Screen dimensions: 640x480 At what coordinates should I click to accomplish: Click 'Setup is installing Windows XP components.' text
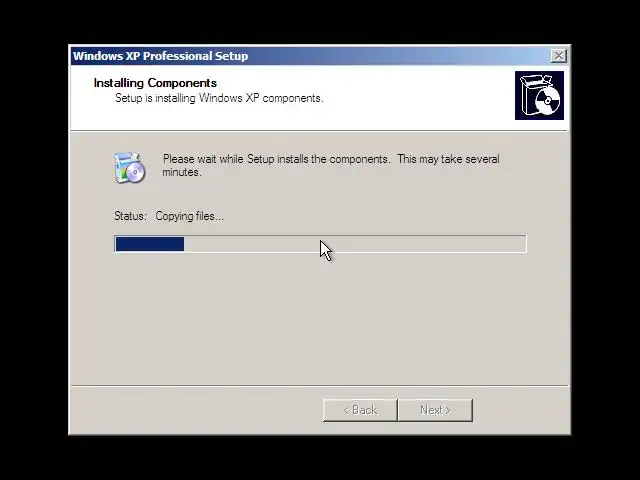pos(219,98)
